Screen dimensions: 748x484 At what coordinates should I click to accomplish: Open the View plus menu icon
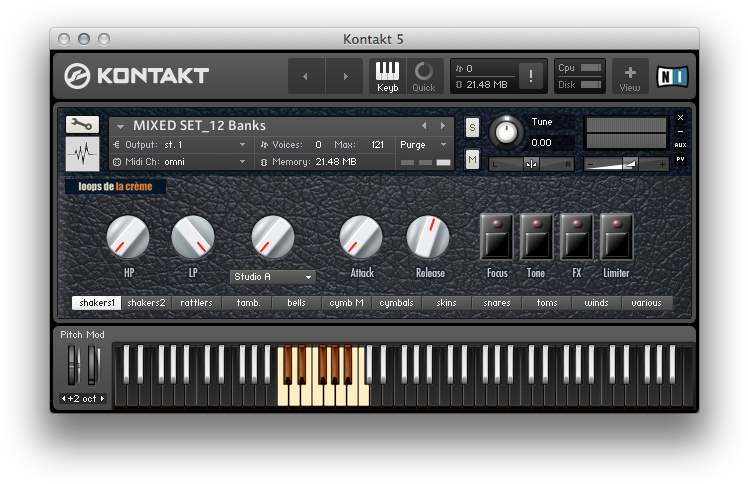click(x=630, y=76)
